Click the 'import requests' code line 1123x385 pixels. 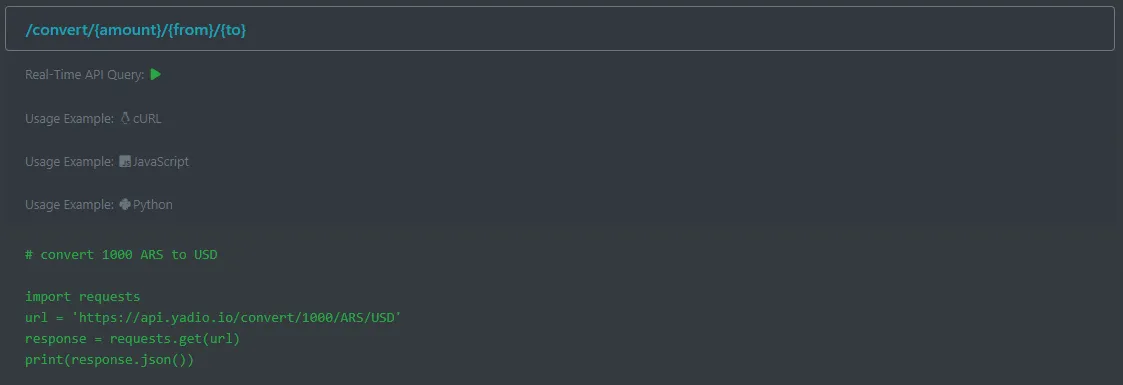tap(82, 296)
